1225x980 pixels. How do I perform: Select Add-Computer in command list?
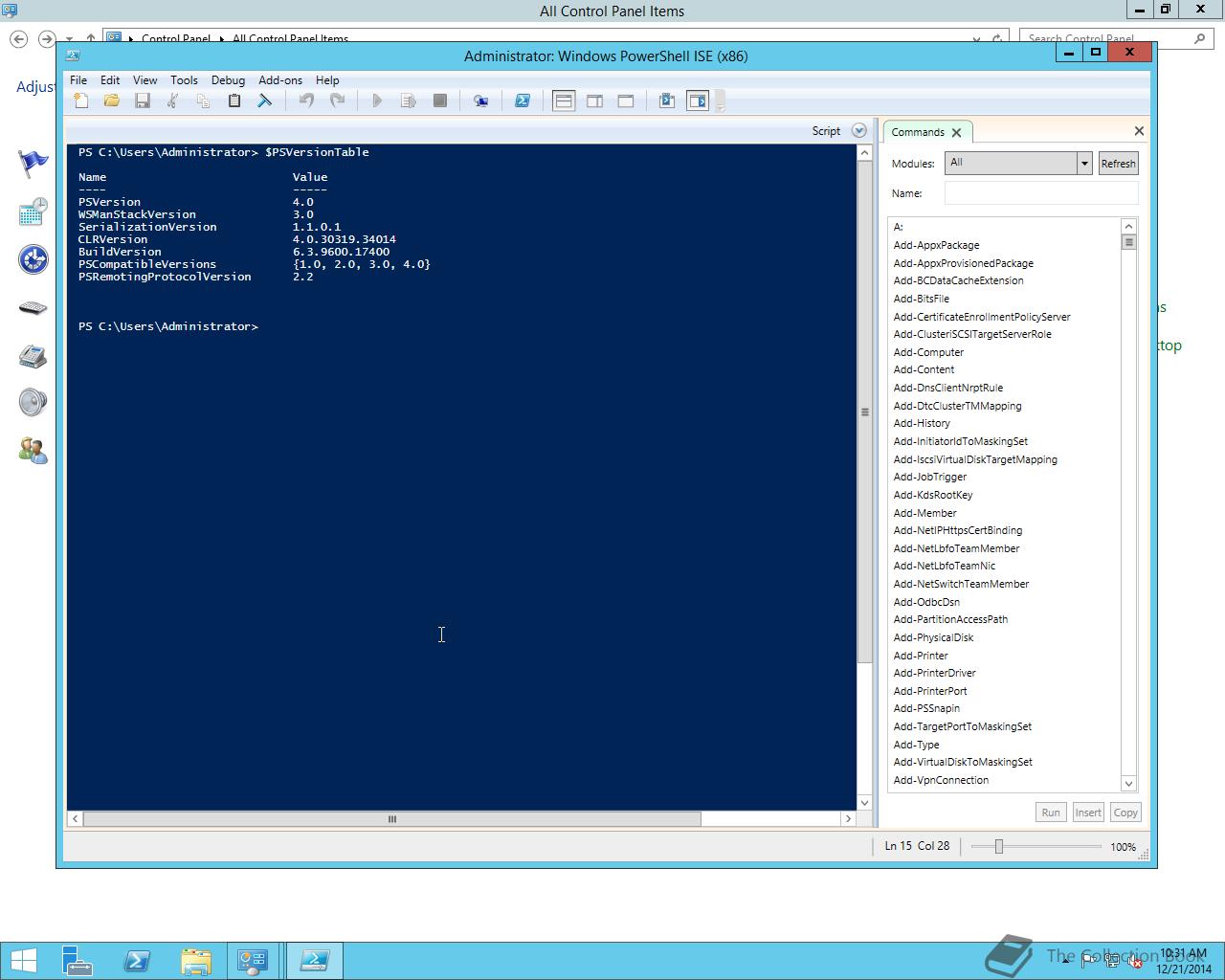click(x=928, y=352)
